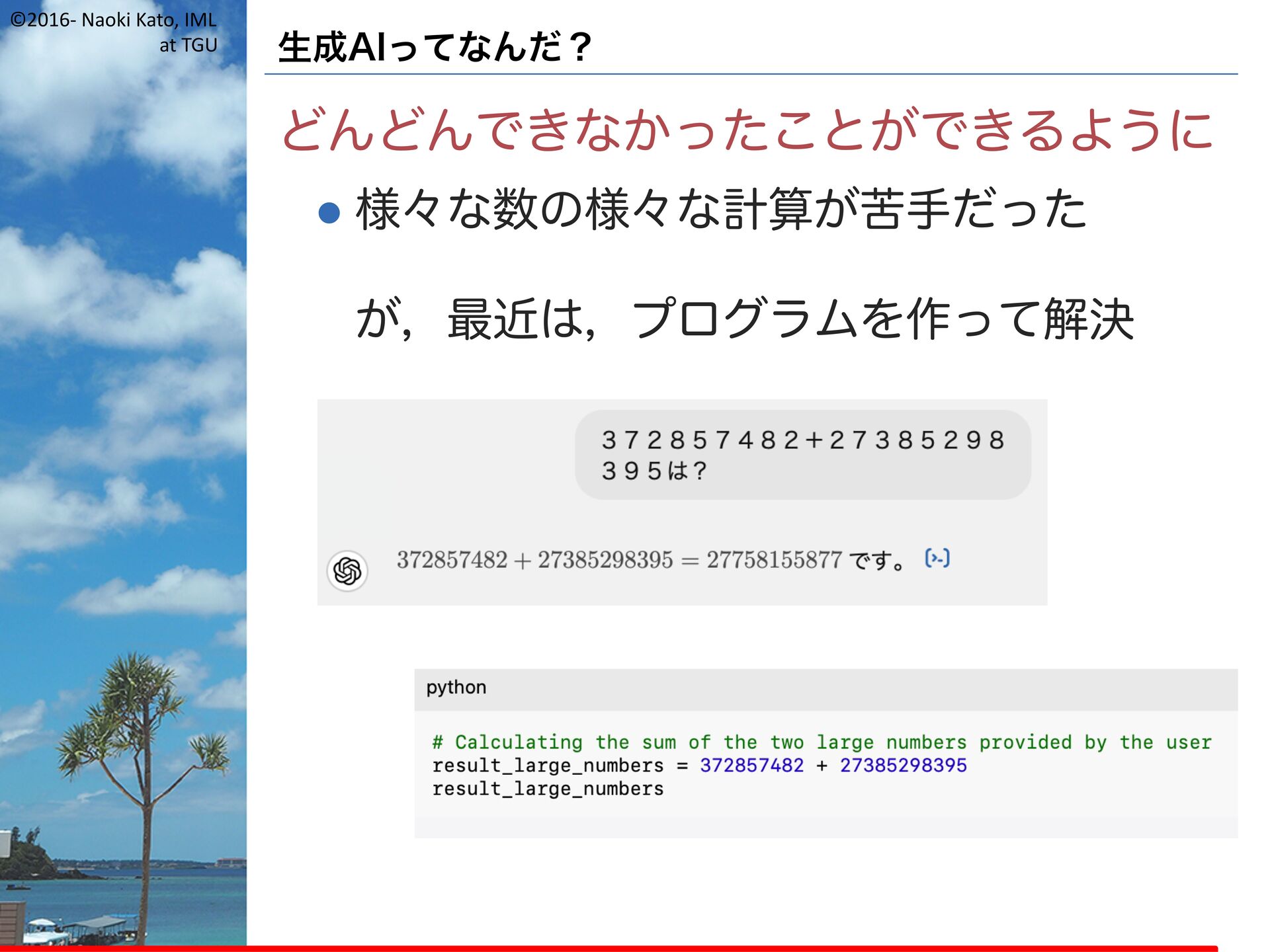This screenshot has height=952, width=1270.
Task: Click the slide title 生成AIってなんだ？
Action: (435, 47)
